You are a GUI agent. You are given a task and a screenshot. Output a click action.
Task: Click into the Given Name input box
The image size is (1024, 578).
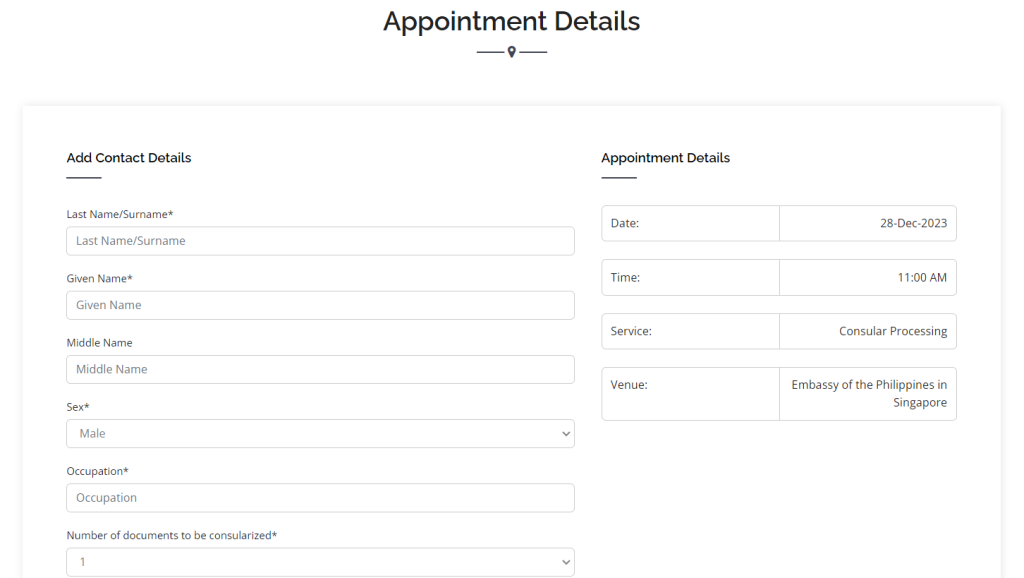tap(320, 305)
